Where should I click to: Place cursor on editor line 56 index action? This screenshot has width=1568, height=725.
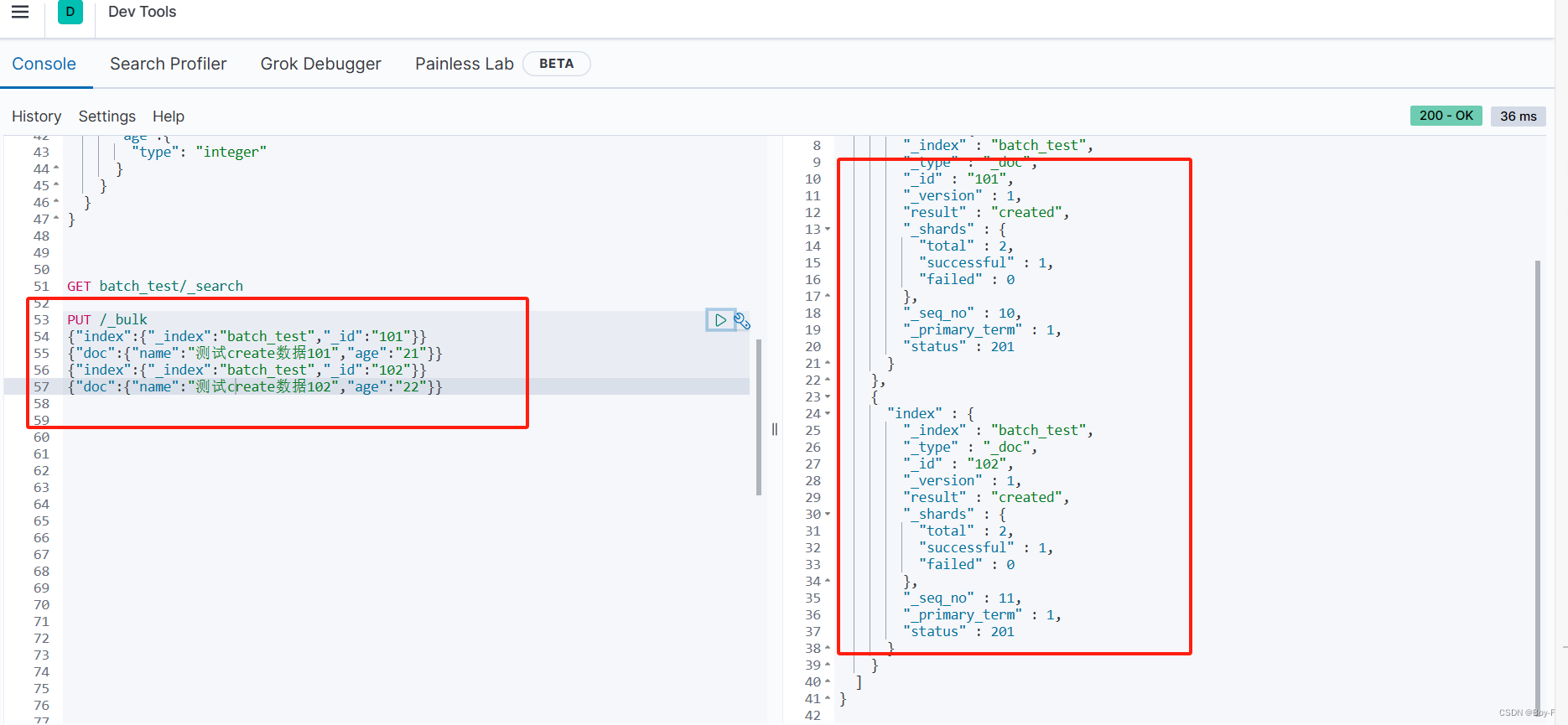click(247, 370)
